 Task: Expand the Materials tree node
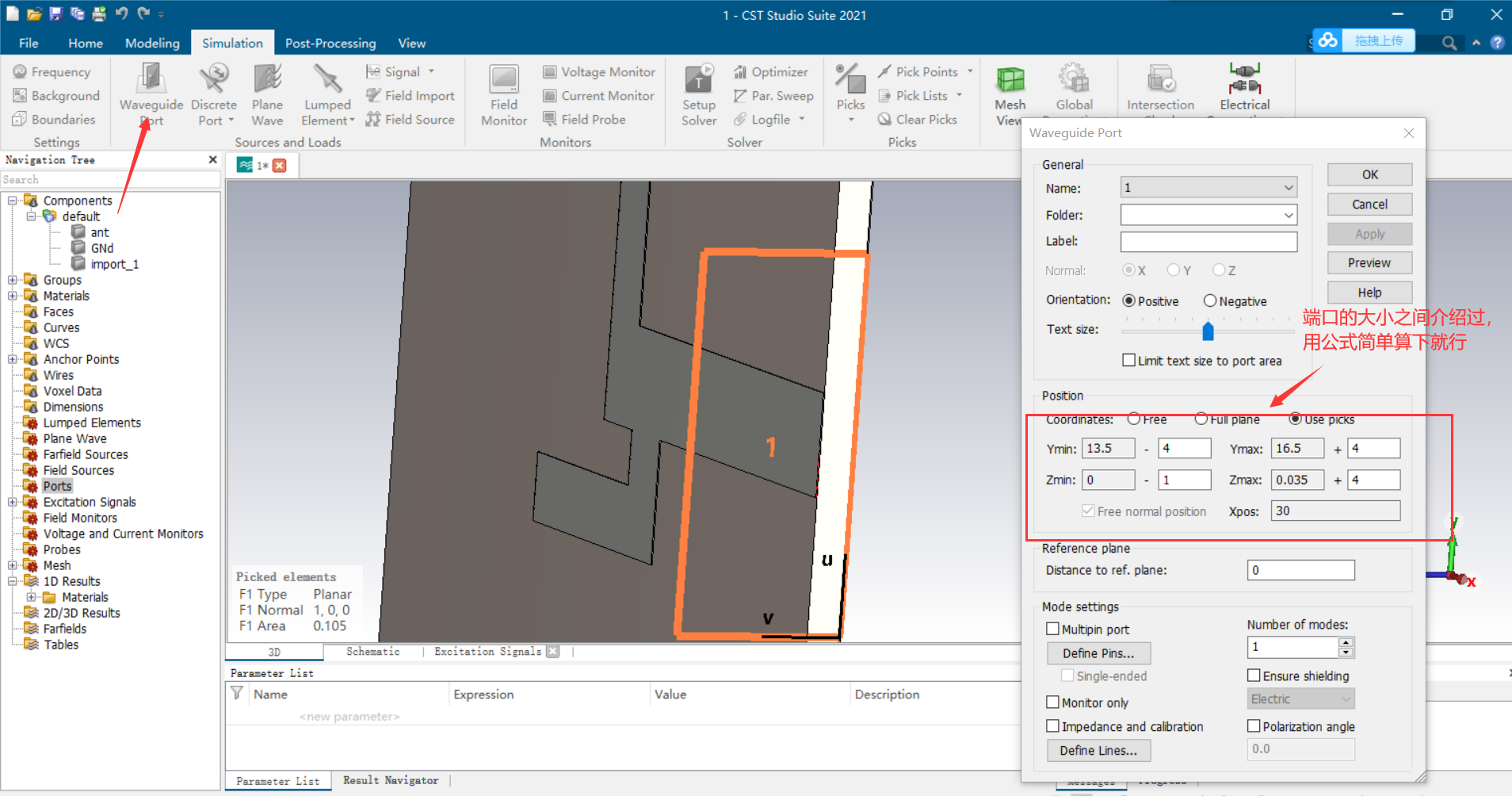[x=13, y=296]
